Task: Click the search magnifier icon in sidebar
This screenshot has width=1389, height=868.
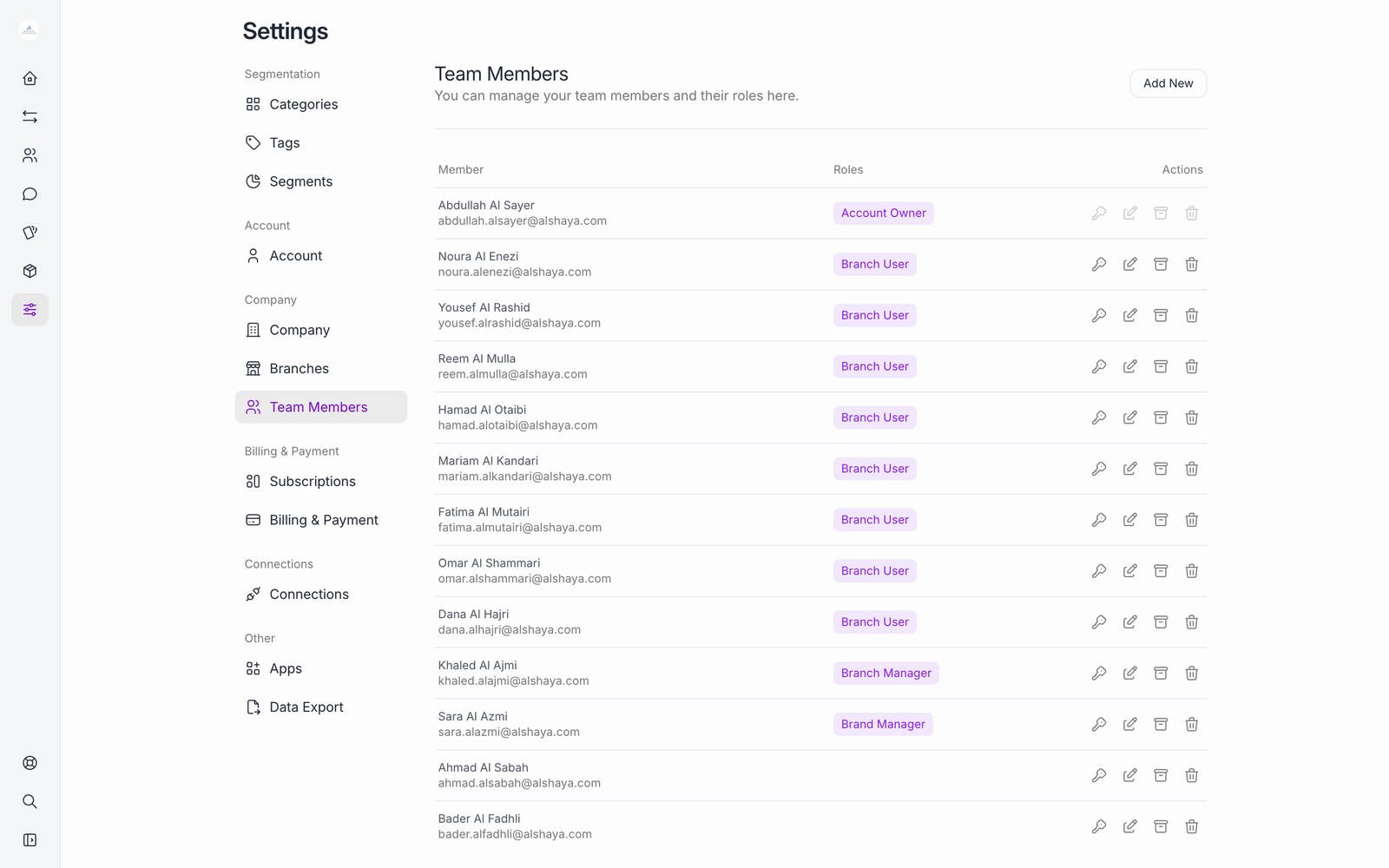Action: click(30, 801)
